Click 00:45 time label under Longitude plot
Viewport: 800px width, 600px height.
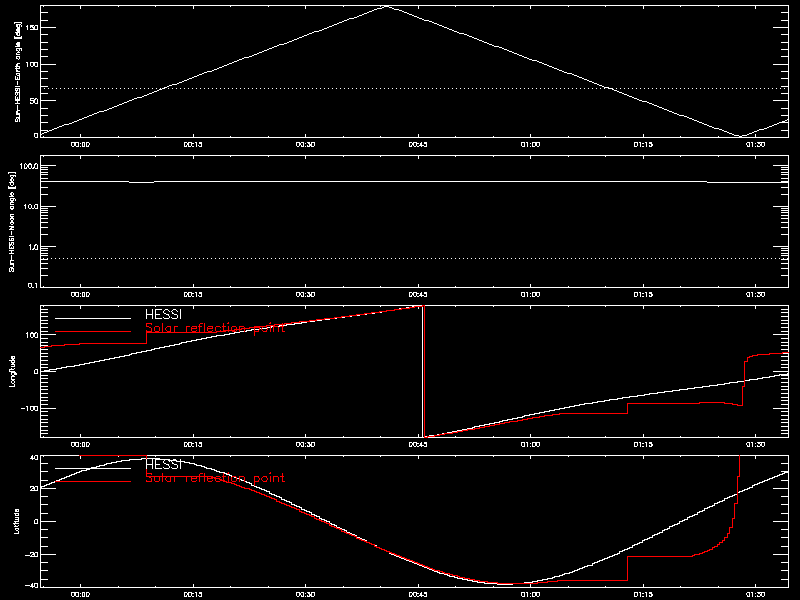click(x=418, y=444)
